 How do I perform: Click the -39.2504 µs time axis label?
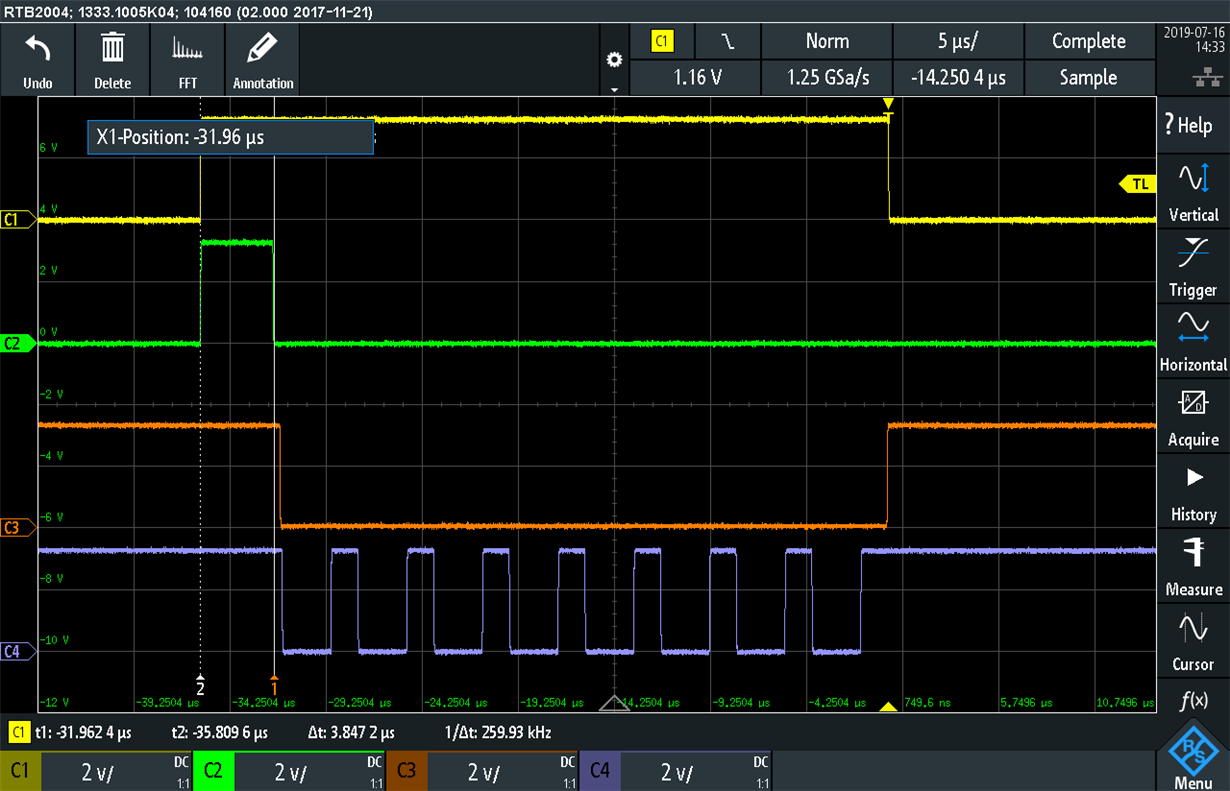click(x=169, y=702)
